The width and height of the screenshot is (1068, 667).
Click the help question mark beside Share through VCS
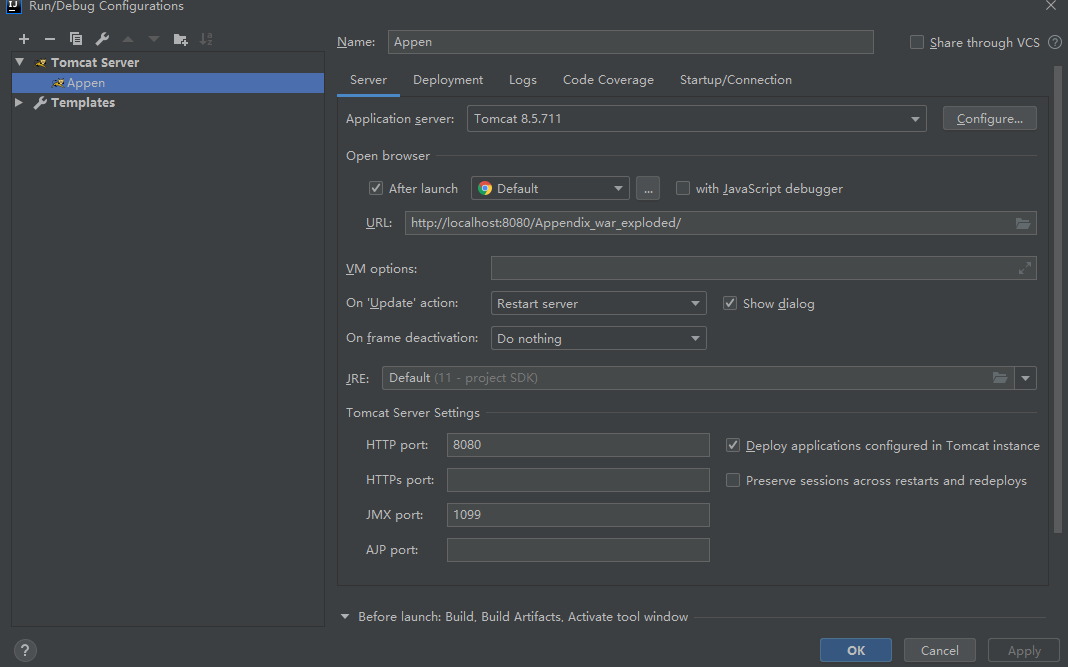[1054, 42]
